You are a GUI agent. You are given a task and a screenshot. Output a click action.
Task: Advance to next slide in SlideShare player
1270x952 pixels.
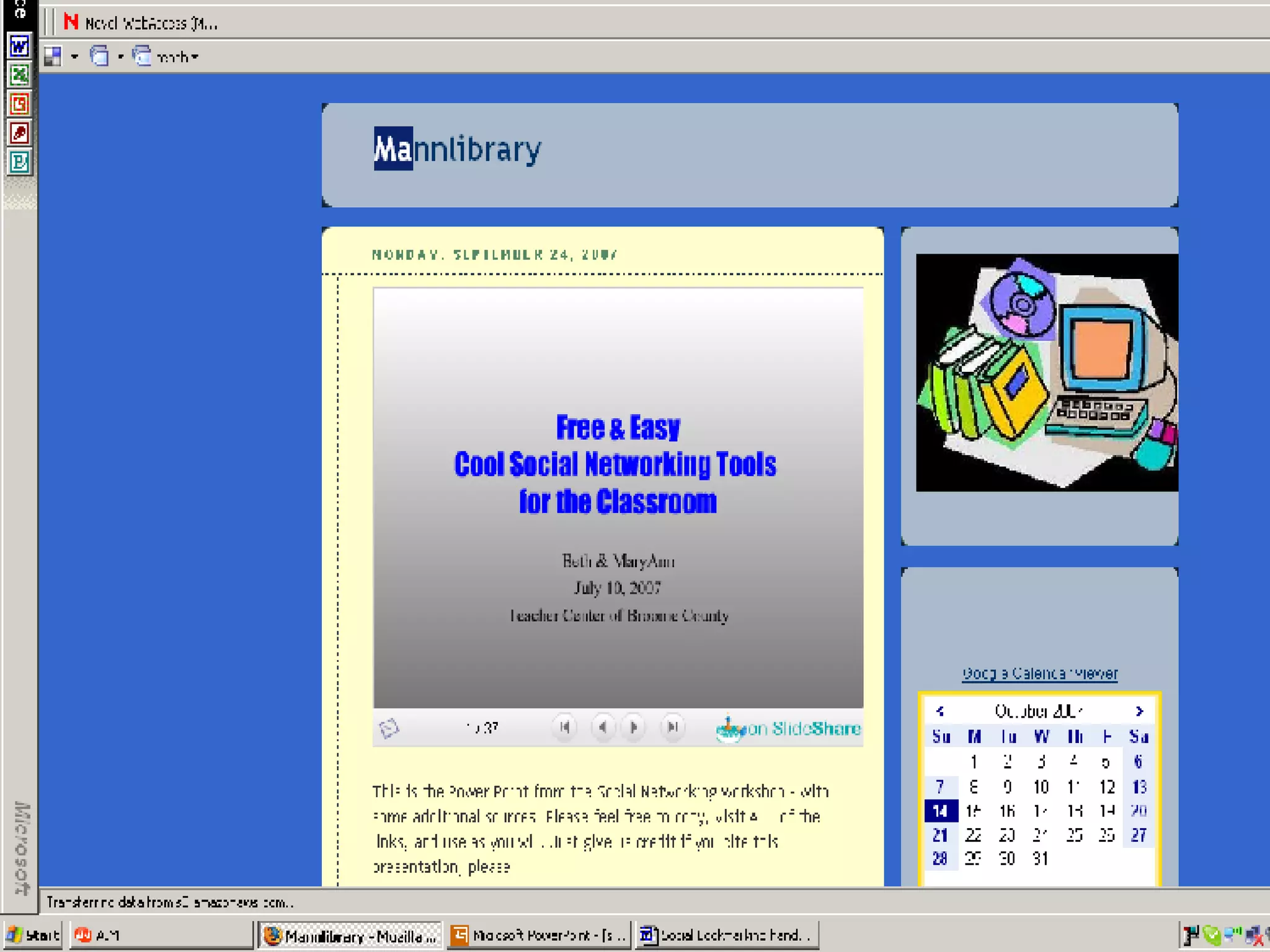[634, 727]
